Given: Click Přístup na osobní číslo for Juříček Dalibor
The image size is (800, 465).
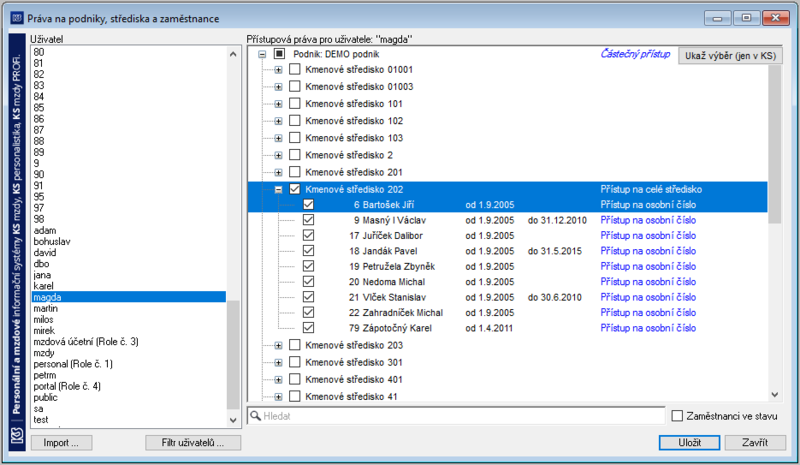Looking at the screenshot, I should pyautogui.click(x=648, y=235).
